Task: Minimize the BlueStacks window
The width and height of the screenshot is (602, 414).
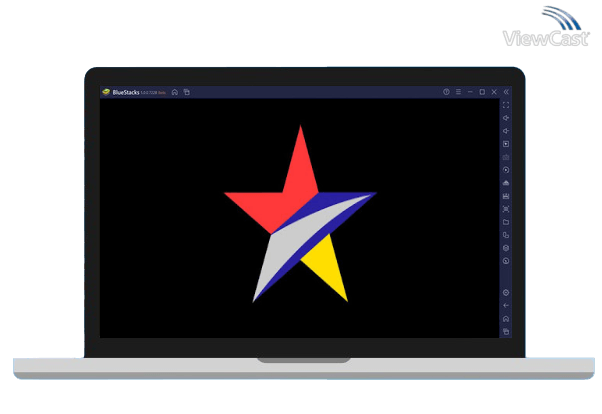Action: pos(470,92)
